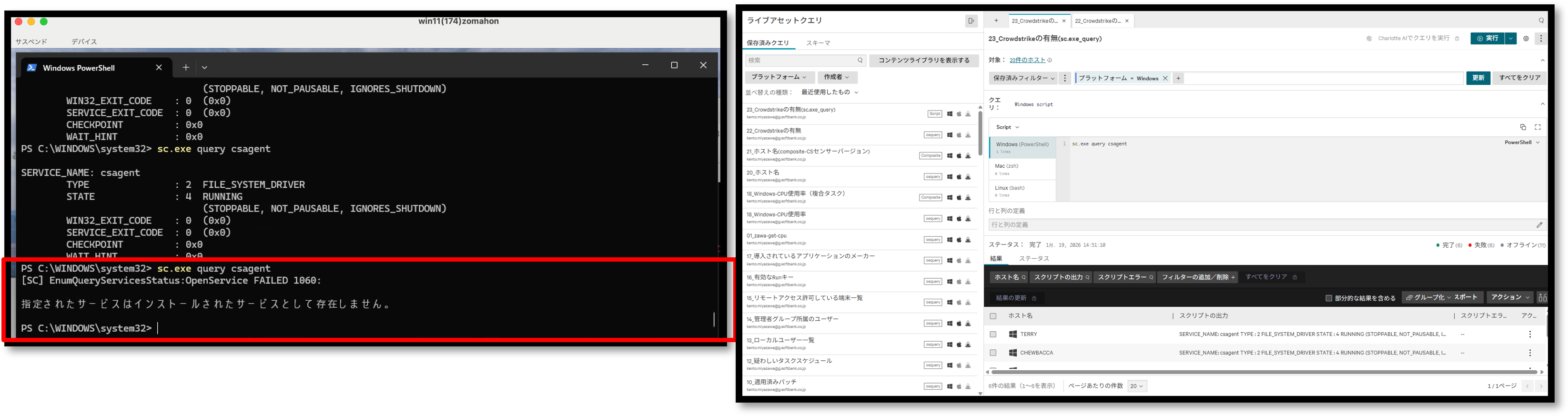1568x416 pixels.
Task: Check the CHEWBACCA host row checkbox
Action: pos(993,353)
